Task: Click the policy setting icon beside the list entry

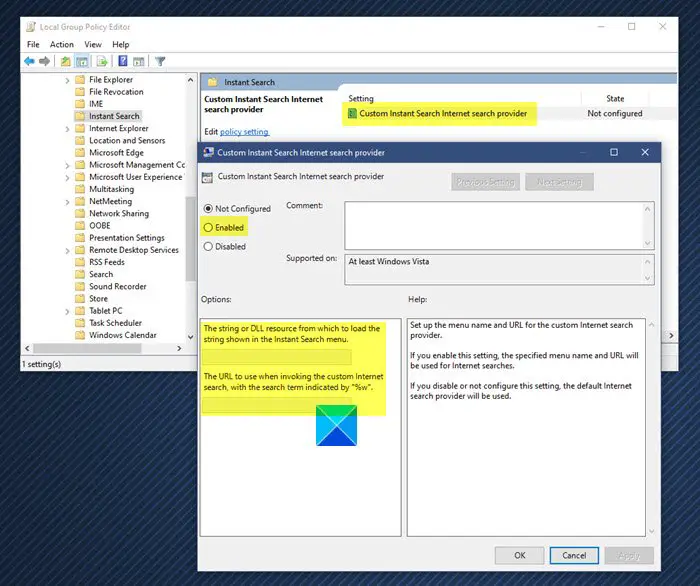Action: point(352,113)
